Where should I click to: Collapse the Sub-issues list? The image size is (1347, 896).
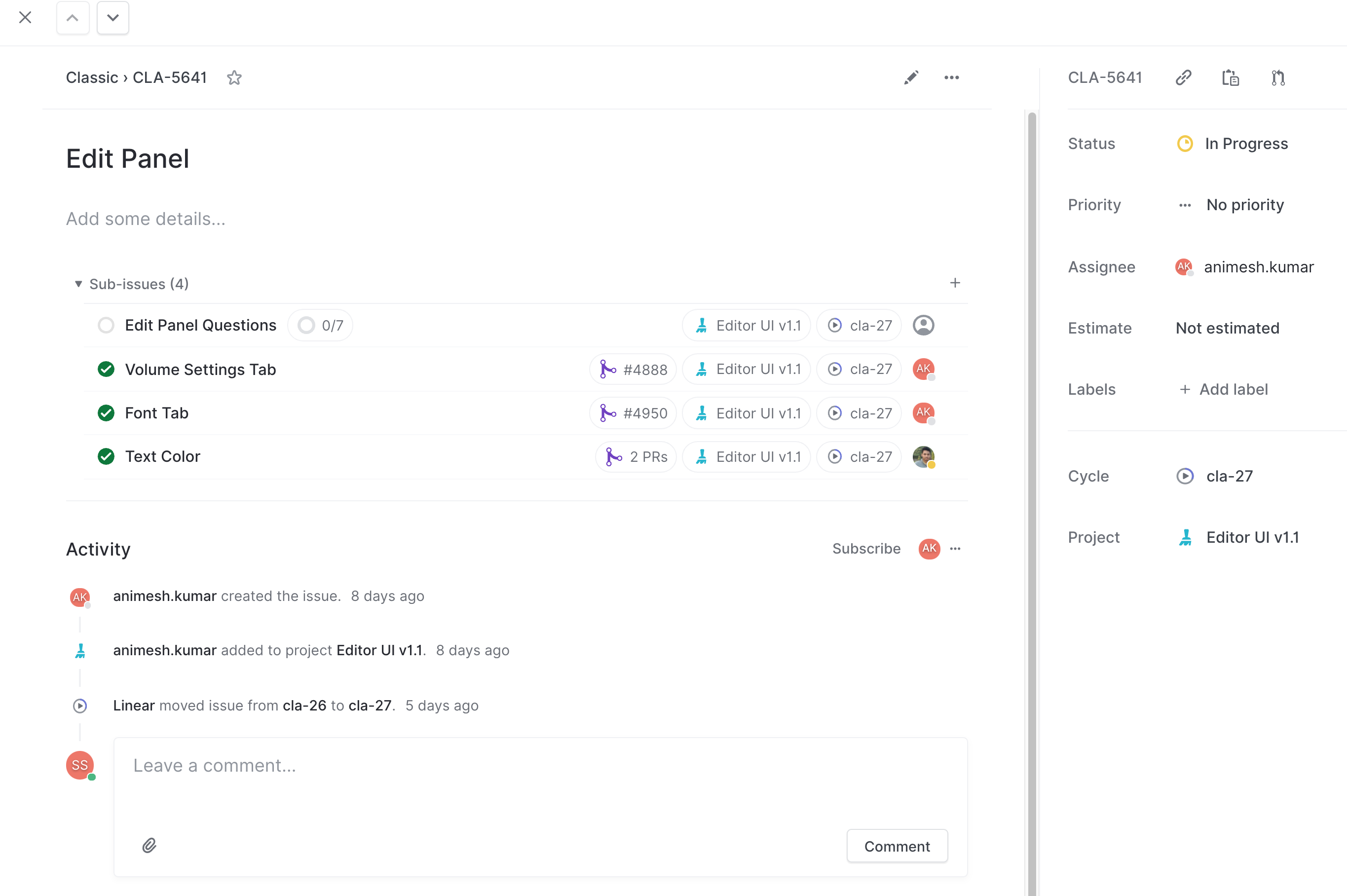click(x=78, y=284)
